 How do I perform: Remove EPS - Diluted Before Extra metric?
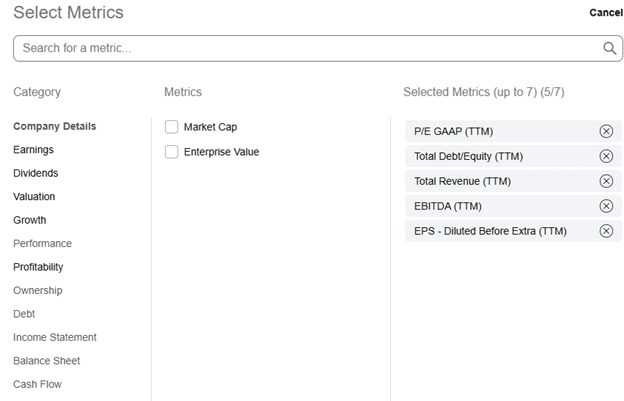point(606,231)
